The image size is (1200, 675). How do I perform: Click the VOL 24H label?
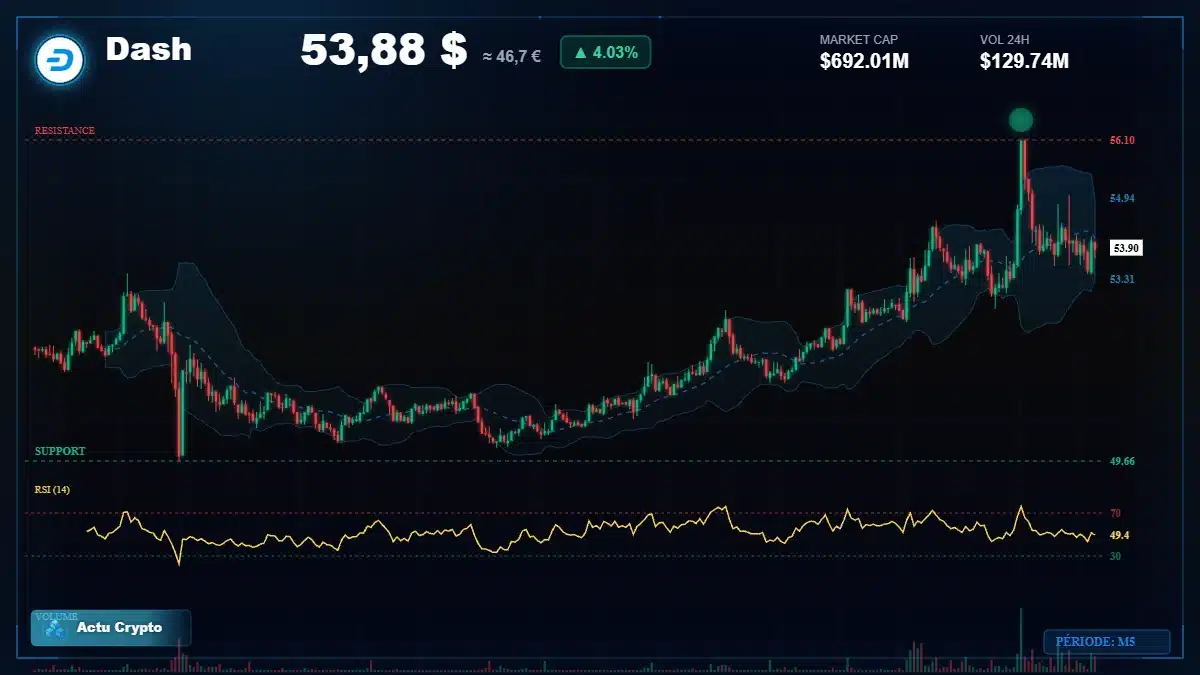1005,40
